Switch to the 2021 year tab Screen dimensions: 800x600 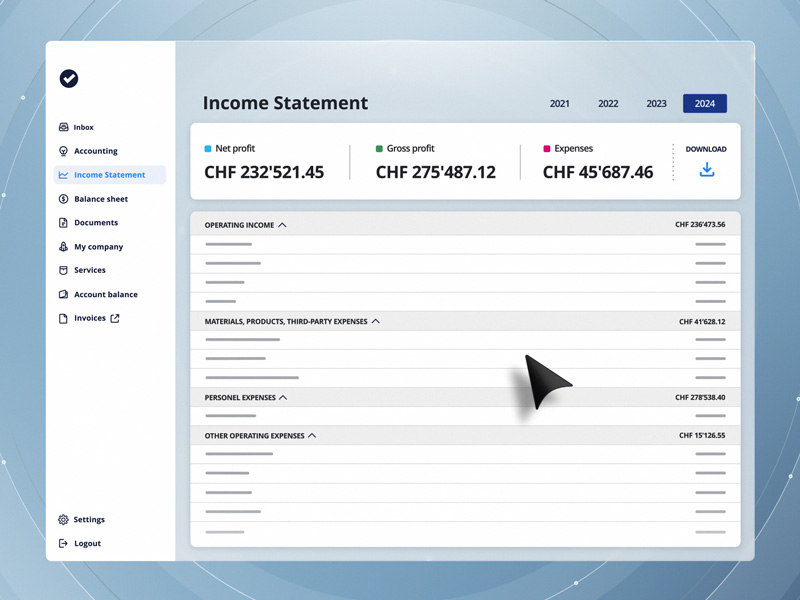click(x=560, y=104)
